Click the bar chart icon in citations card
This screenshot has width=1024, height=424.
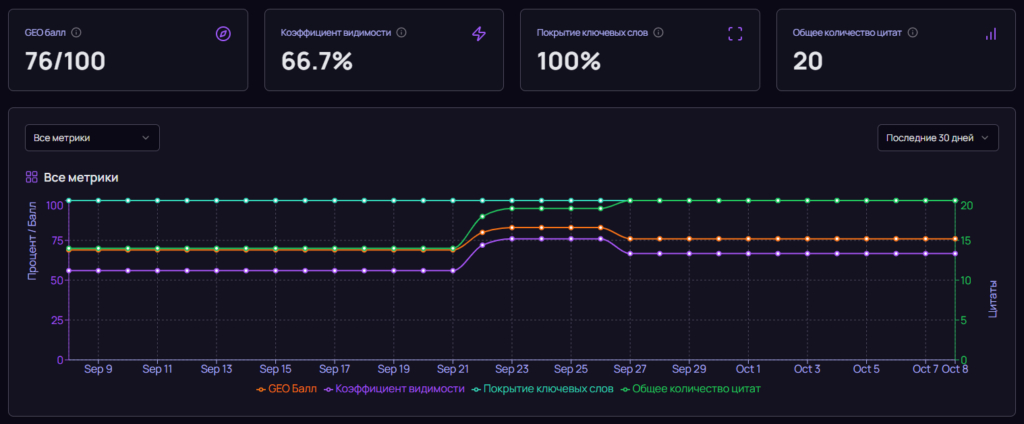[991, 34]
